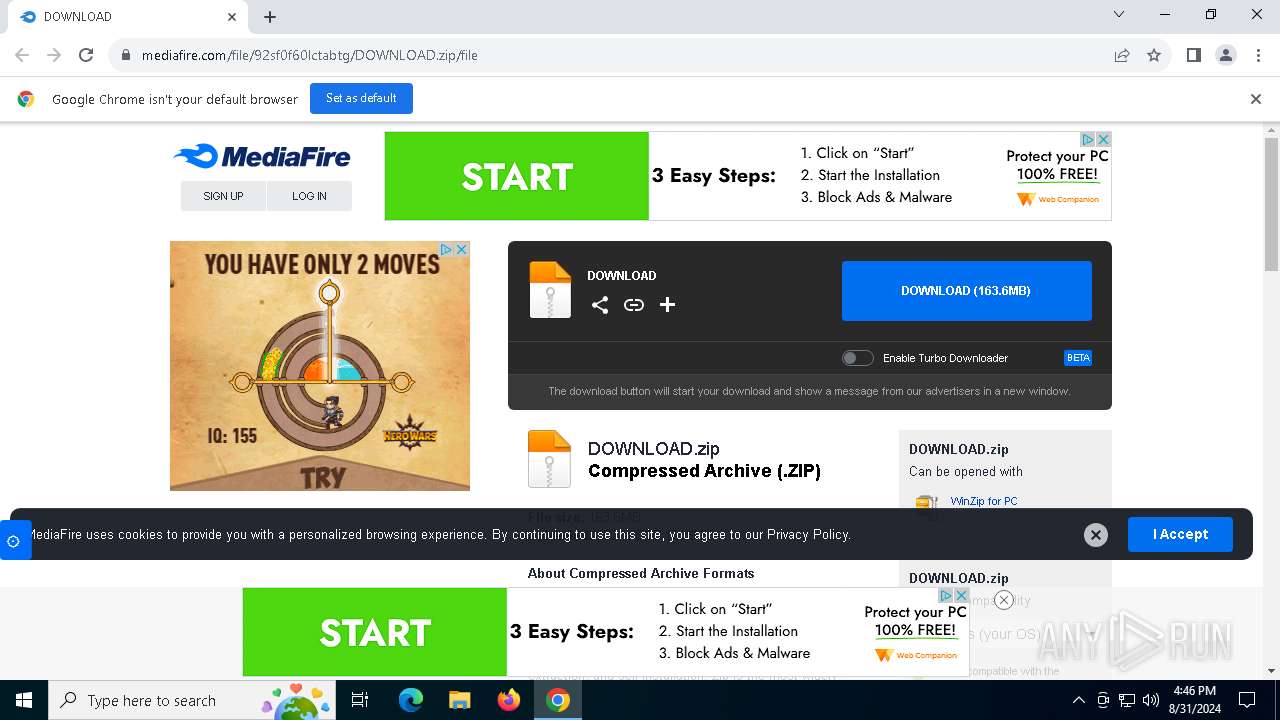Click the zip file icon in download box

pos(550,290)
